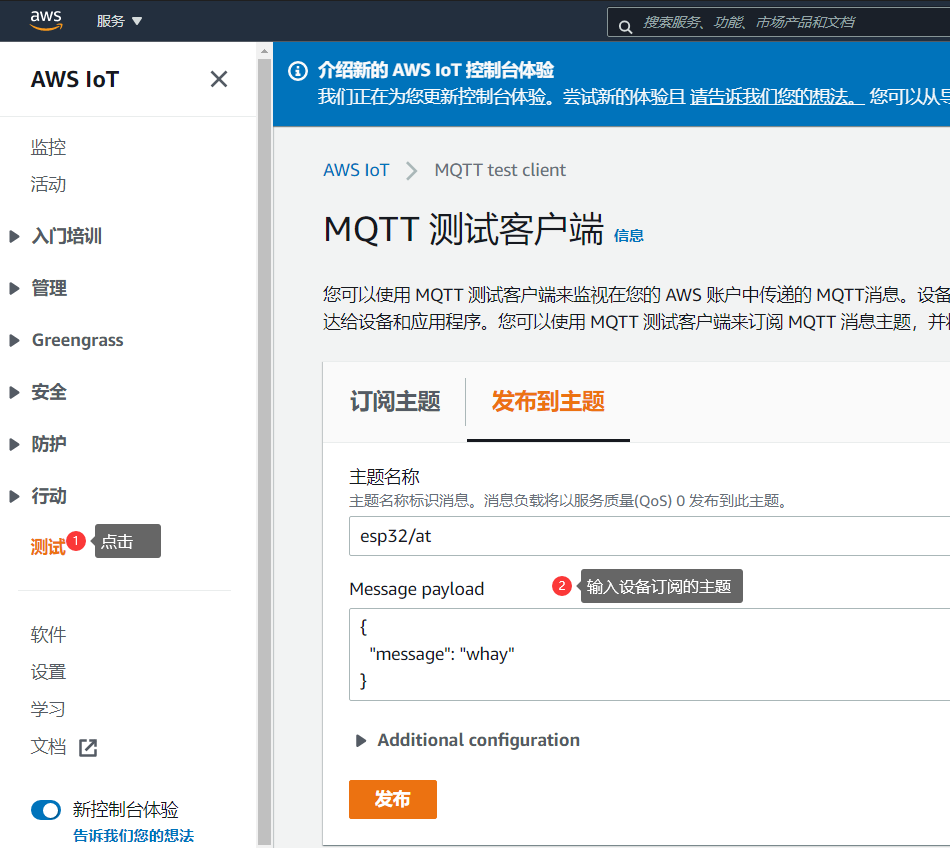Select the 发布到主题 tab
Screen dimensions: 950x848
548,399
